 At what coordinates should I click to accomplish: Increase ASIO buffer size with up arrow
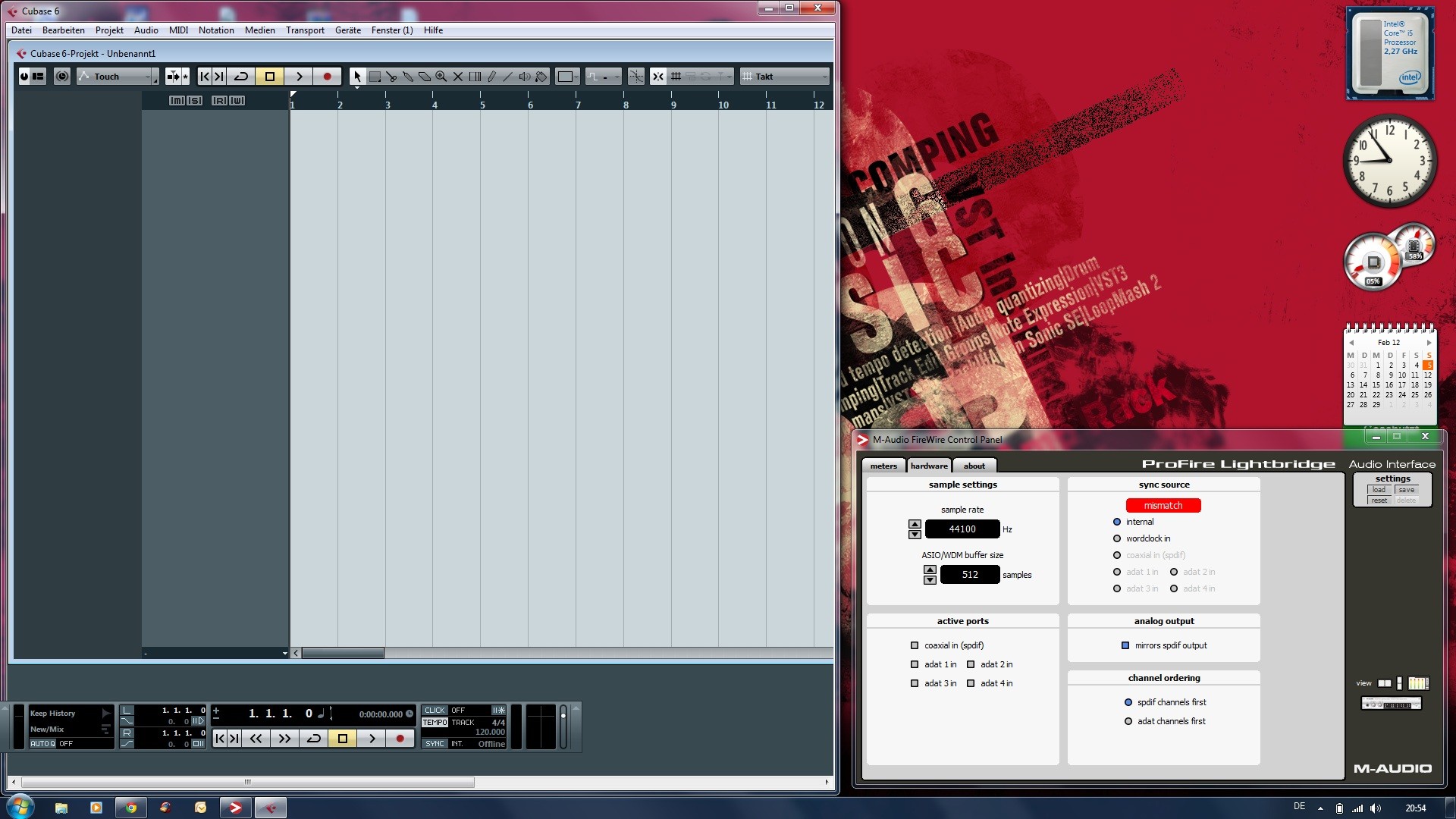tap(930, 570)
